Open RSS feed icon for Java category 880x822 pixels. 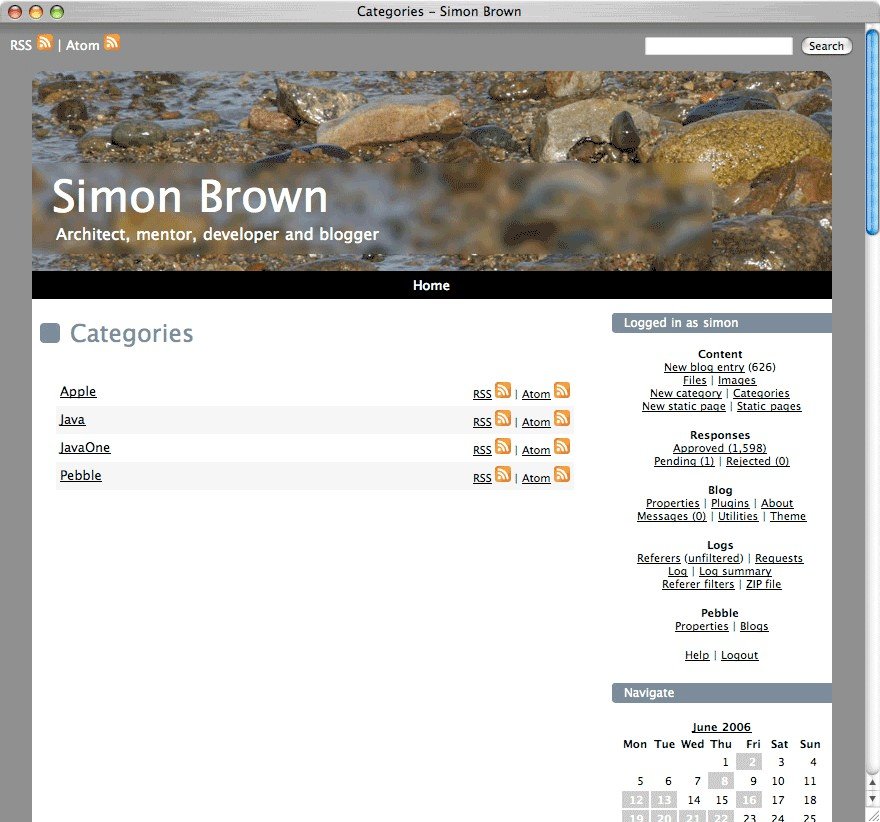coord(503,418)
